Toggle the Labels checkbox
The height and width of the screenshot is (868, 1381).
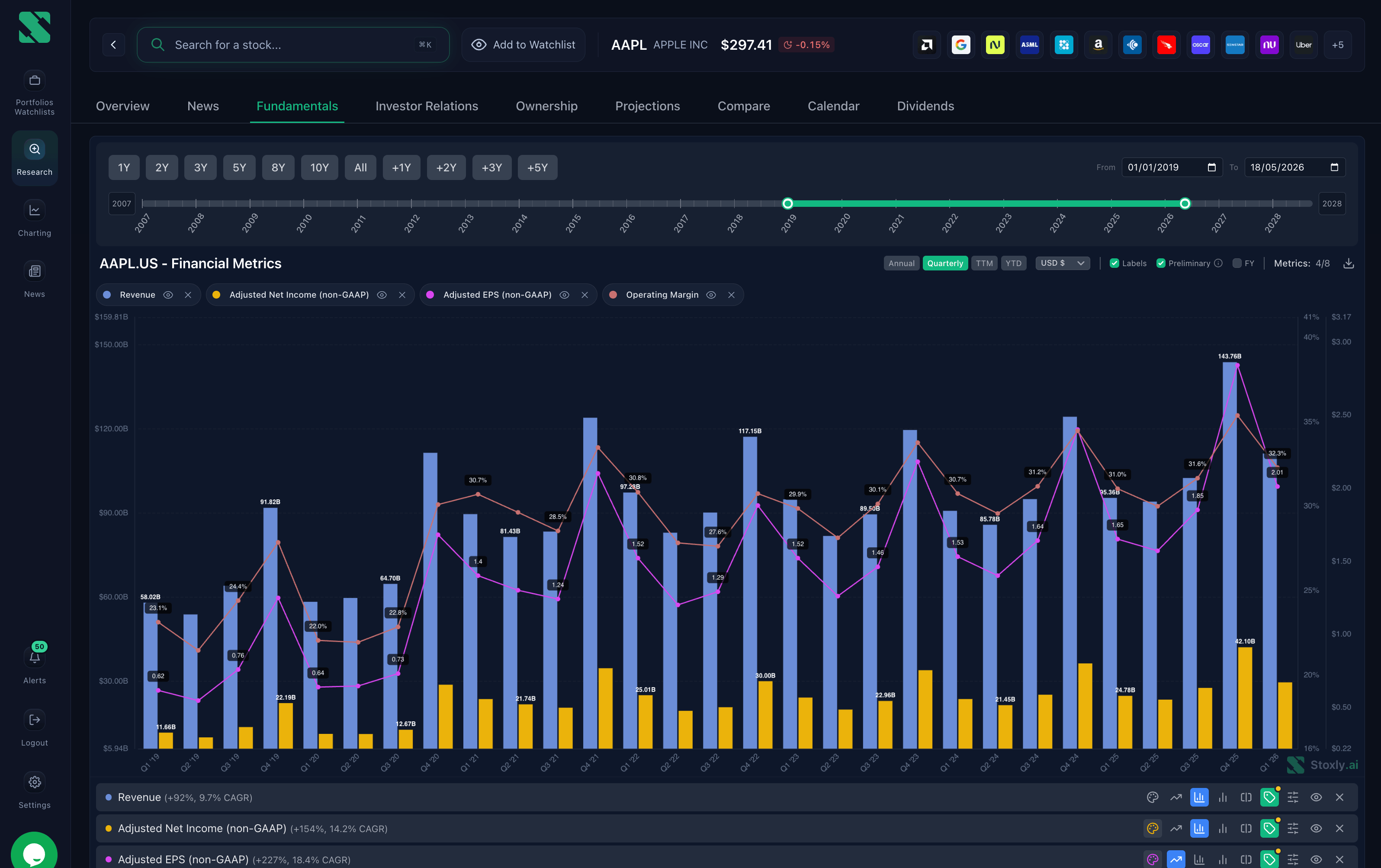pos(1114,264)
